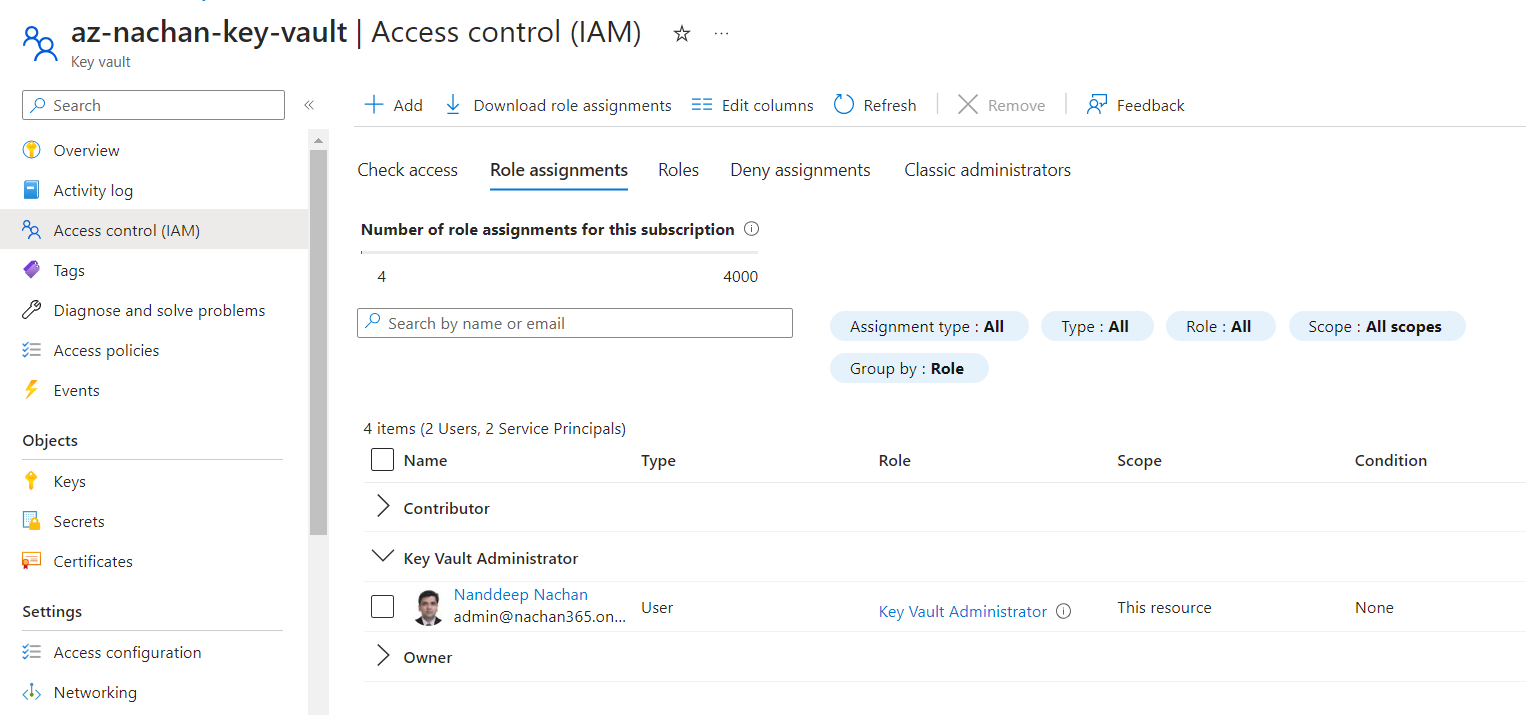Viewport: 1526px width, 715px height.
Task: Expand the Owner role group
Action: click(x=382, y=657)
